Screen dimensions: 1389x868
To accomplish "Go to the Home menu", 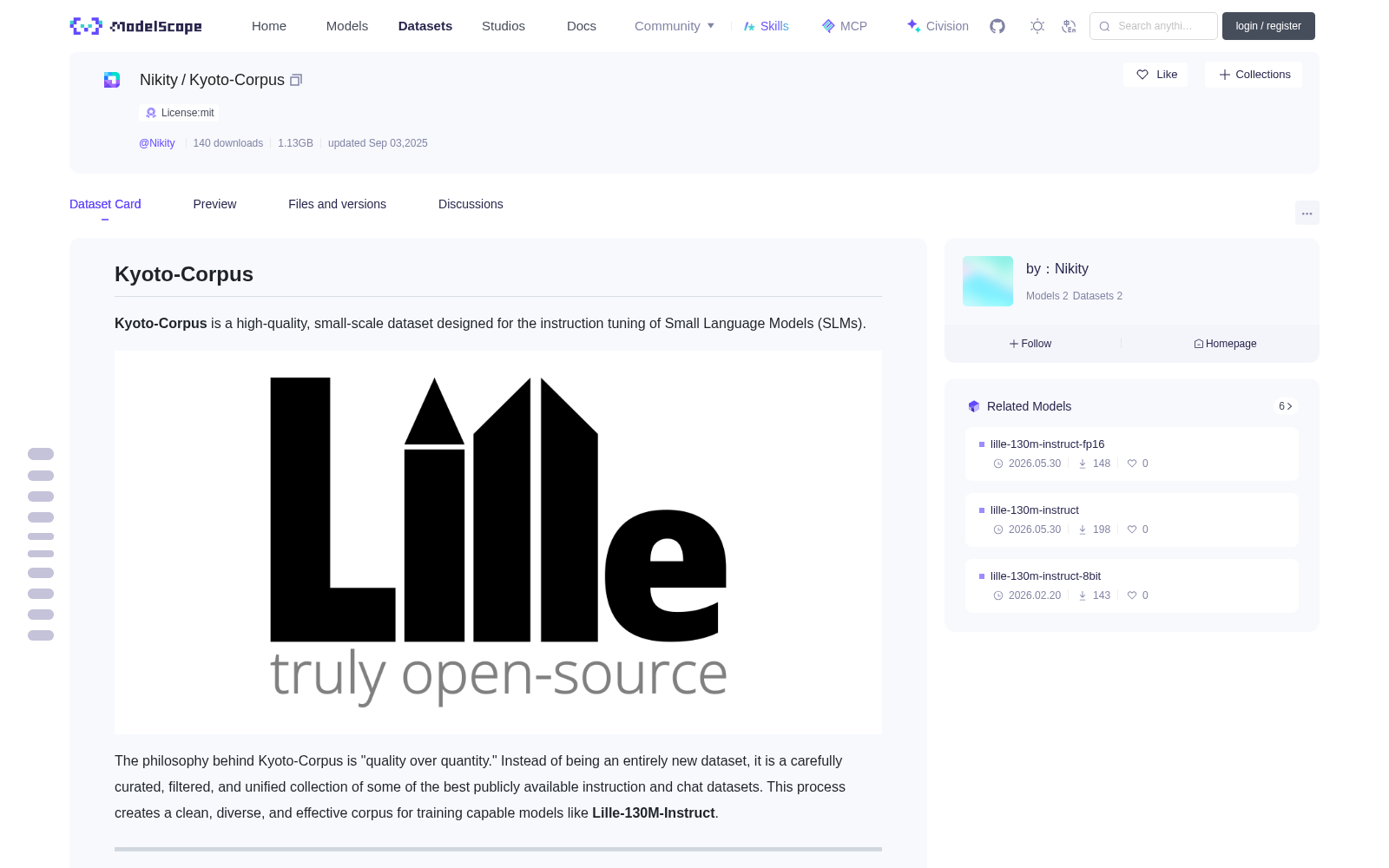I will point(269,26).
